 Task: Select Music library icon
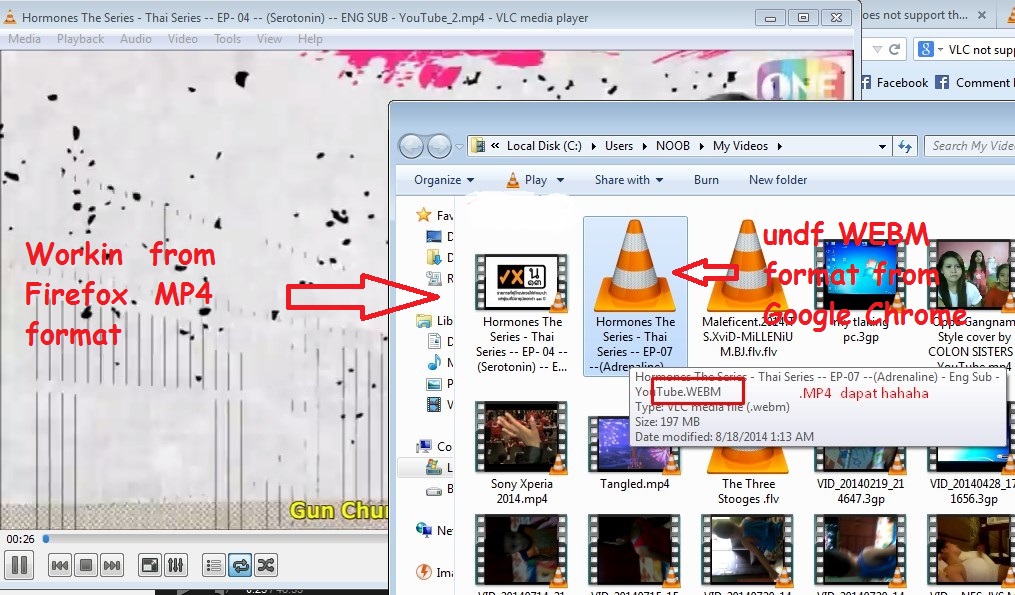(434, 362)
